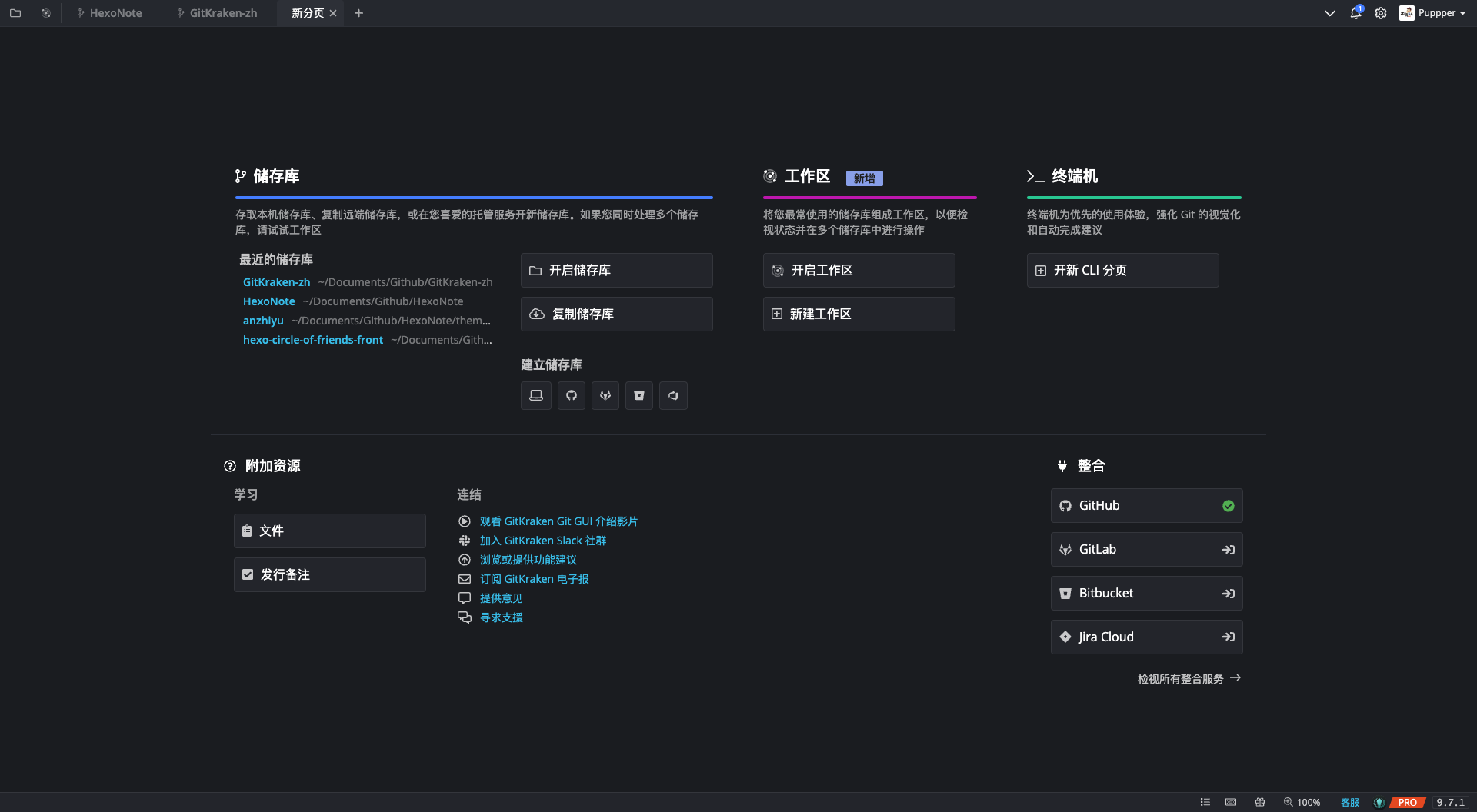Create a repository on Bitbucket icon

tap(639, 396)
